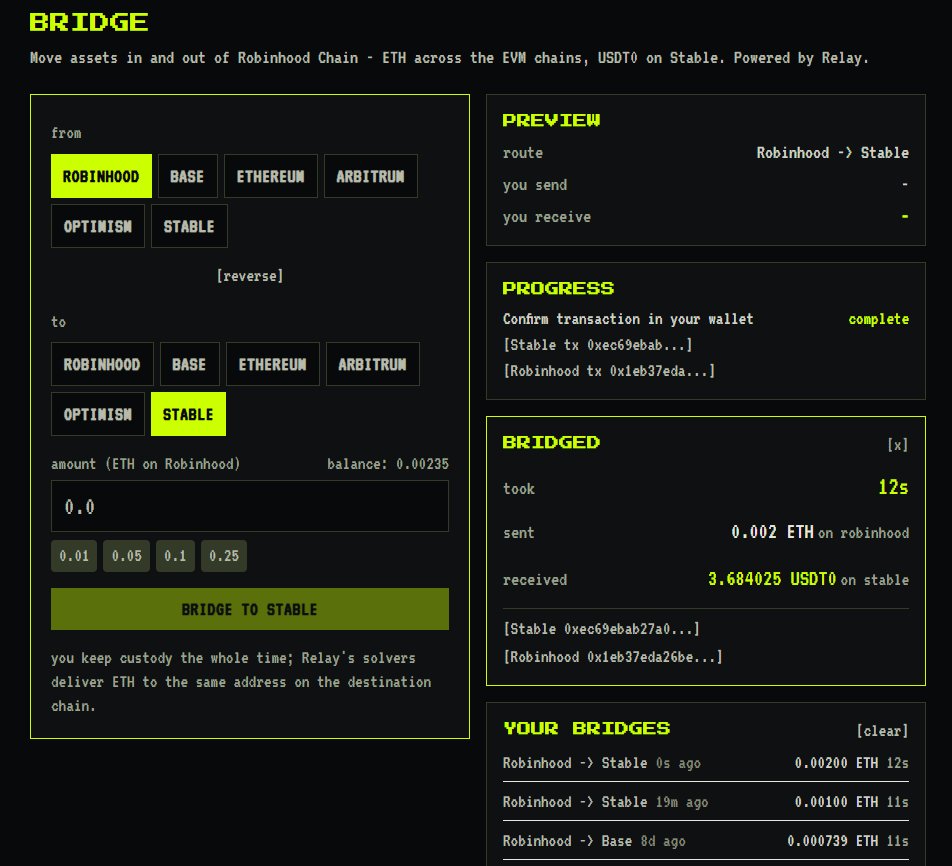Set amount with the 0.1 preset
Image resolution: width=952 pixels, height=866 pixels.
click(x=175, y=556)
